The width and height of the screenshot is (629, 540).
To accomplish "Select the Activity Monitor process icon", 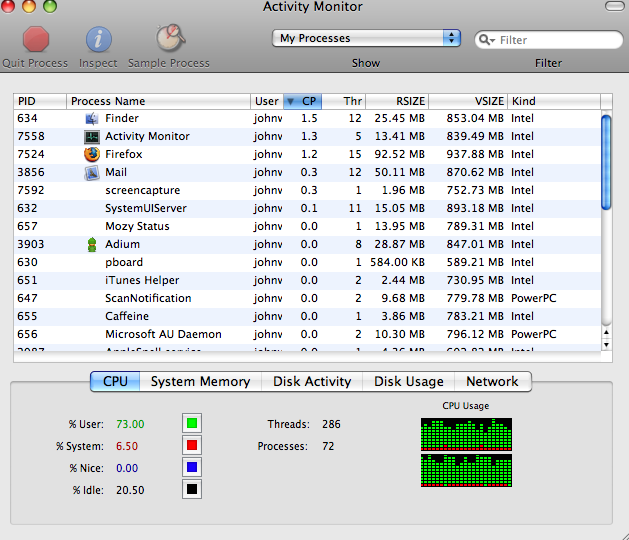I will [92, 136].
